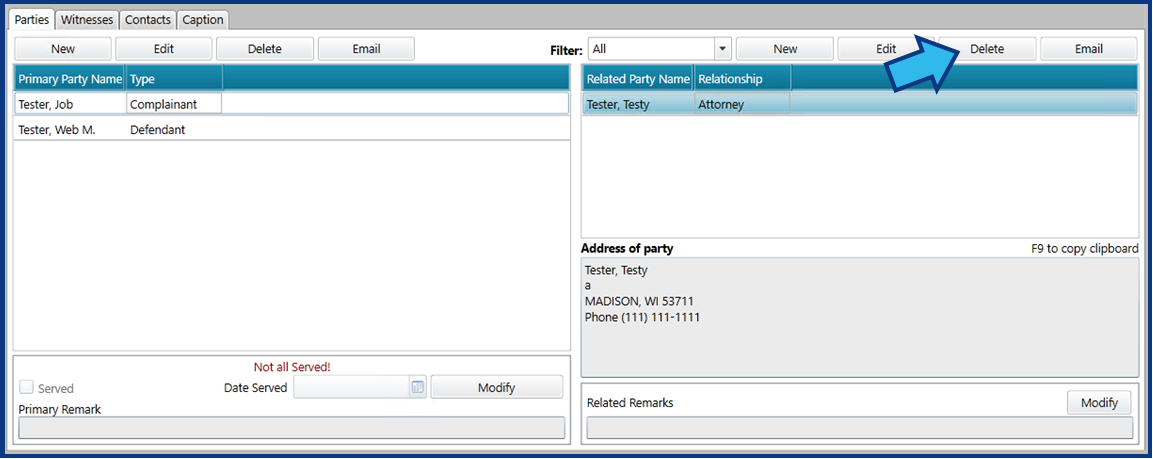Image resolution: width=1153 pixels, height=459 pixels.
Task: Sort by Relationship column header
Action: (x=743, y=79)
